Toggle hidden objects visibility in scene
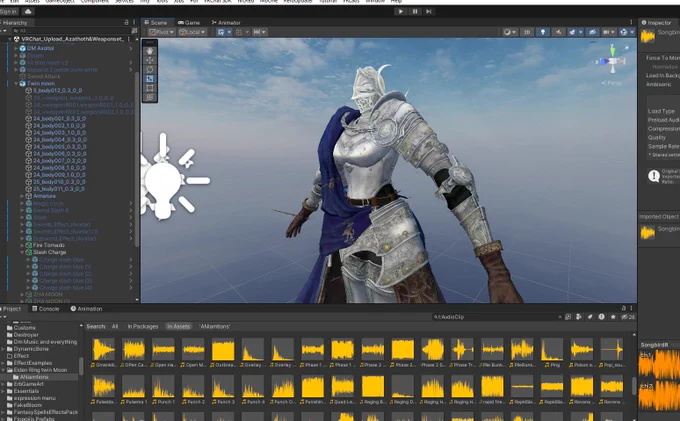The width and height of the screenshot is (680, 421). coord(592,32)
